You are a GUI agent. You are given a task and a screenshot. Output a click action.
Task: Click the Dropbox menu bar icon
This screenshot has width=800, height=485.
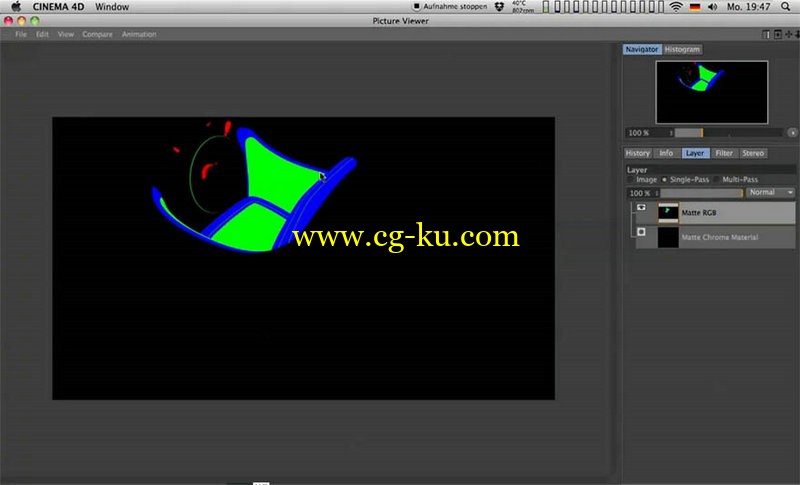500,7
